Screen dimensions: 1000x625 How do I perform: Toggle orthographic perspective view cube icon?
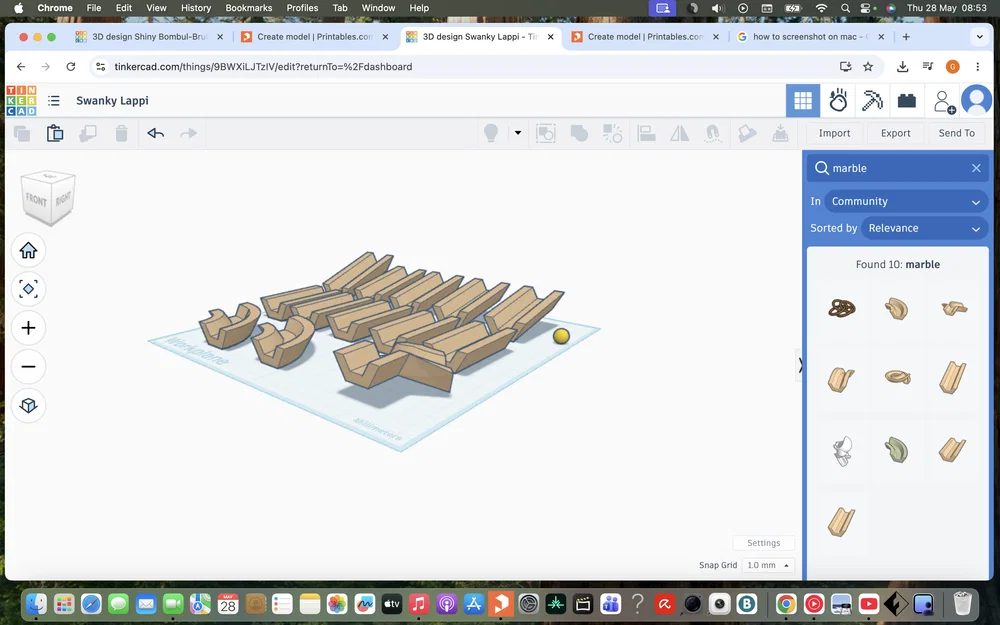coord(28,406)
